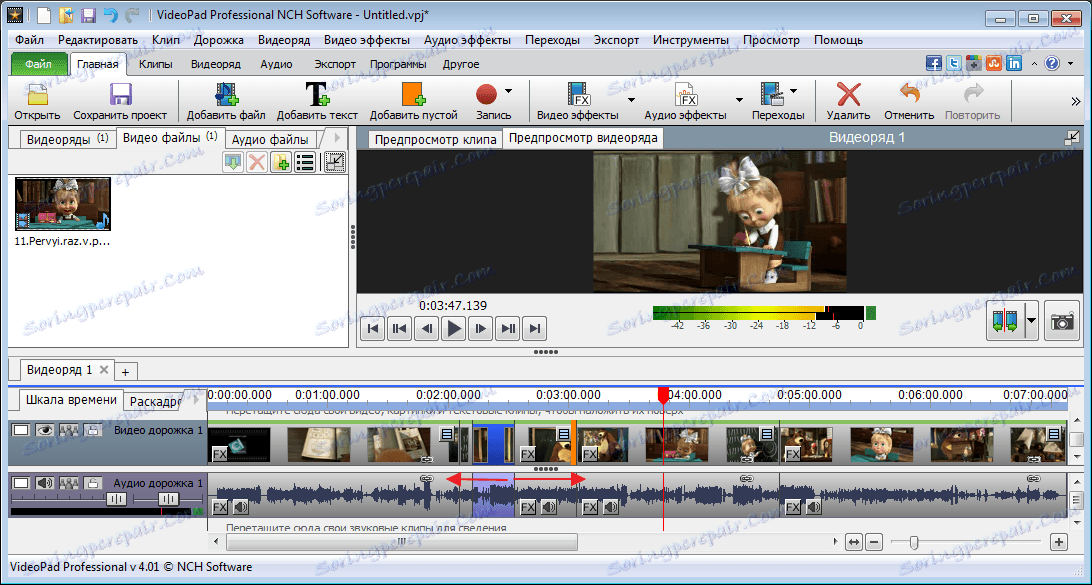The width and height of the screenshot is (1092, 585).
Task: Toggle lock on Аудио дорожка 1
Action: (x=92, y=483)
